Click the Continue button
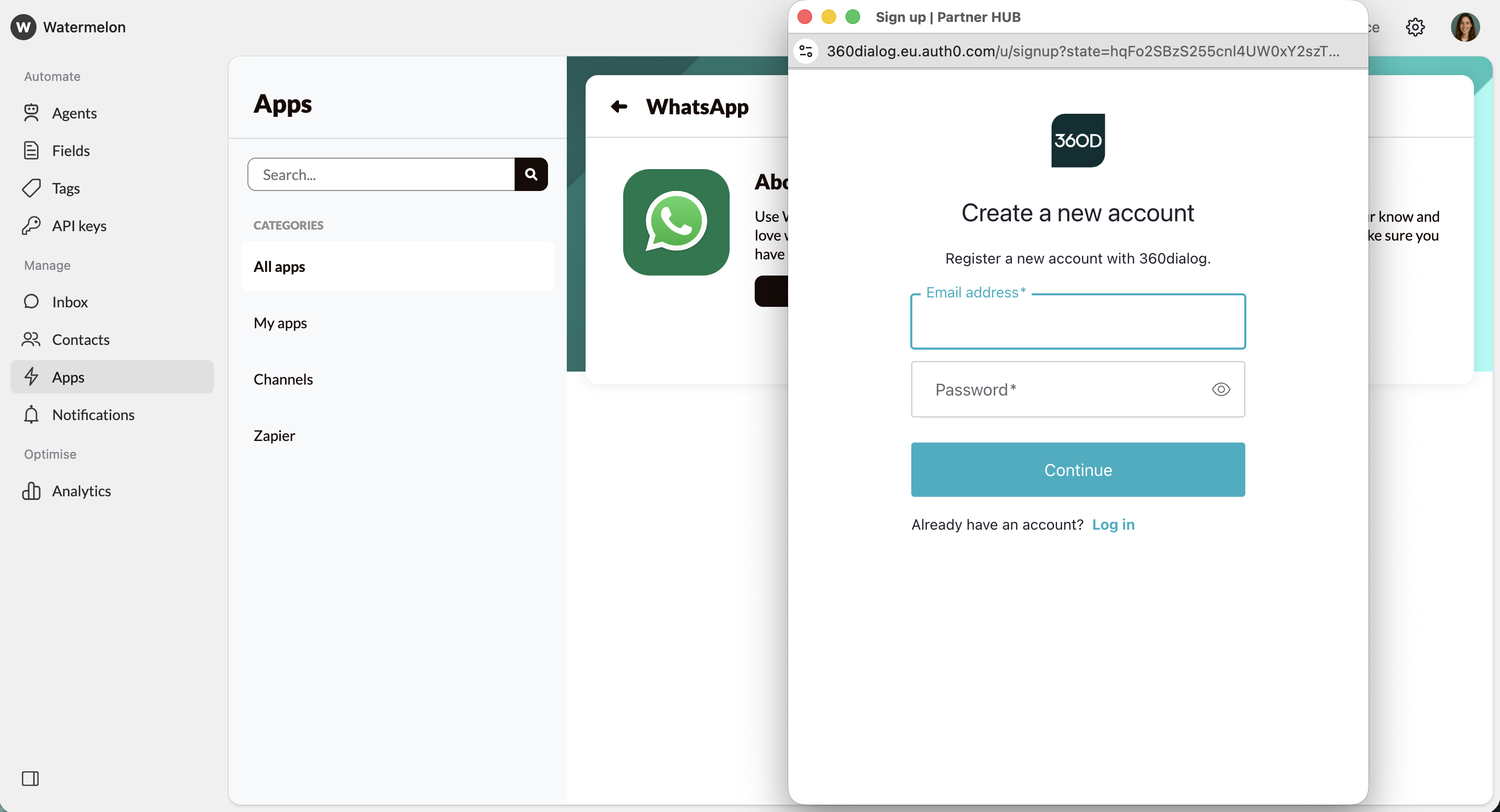Viewport: 1500px width, 812px height. (1077, 470)
